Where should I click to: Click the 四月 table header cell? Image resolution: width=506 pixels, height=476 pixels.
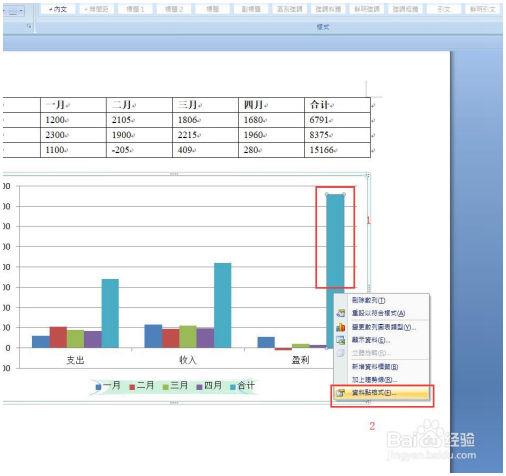pyautogui.click(x=271, y=105)
